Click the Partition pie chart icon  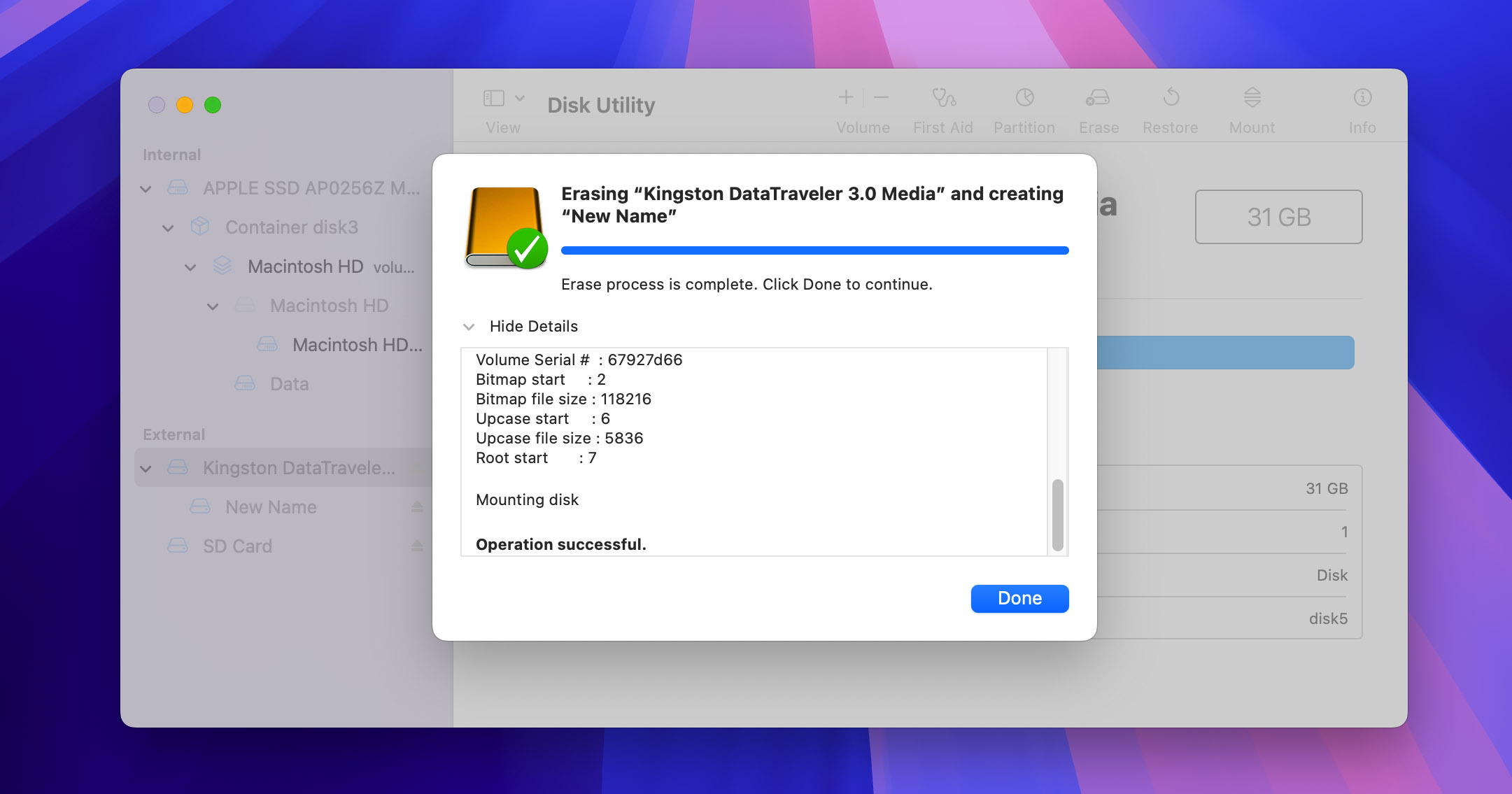coord(1025,97)
